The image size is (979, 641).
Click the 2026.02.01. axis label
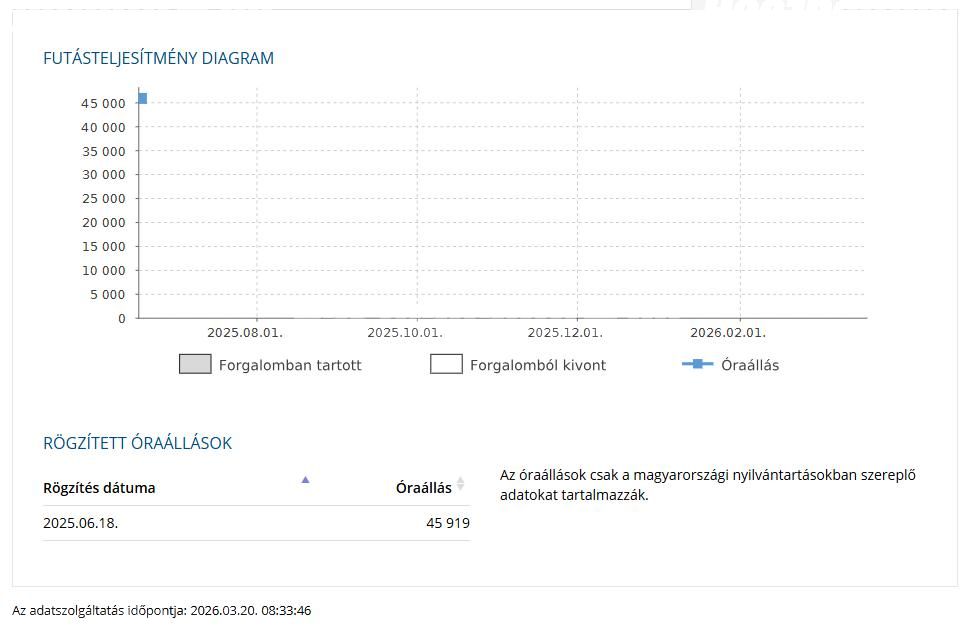(x=728, y=333)
